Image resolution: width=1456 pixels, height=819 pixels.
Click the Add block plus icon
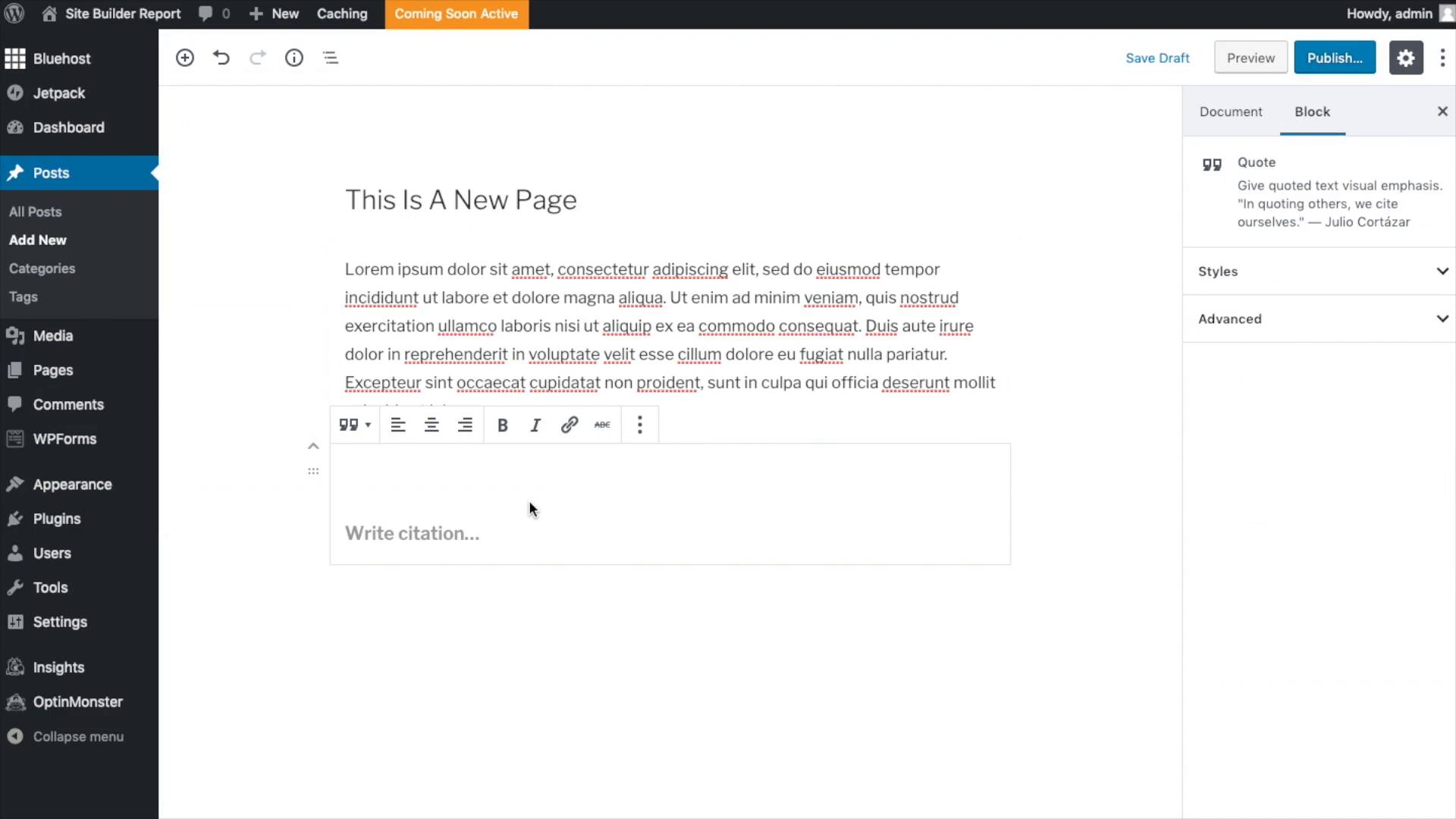pos(184,58)
